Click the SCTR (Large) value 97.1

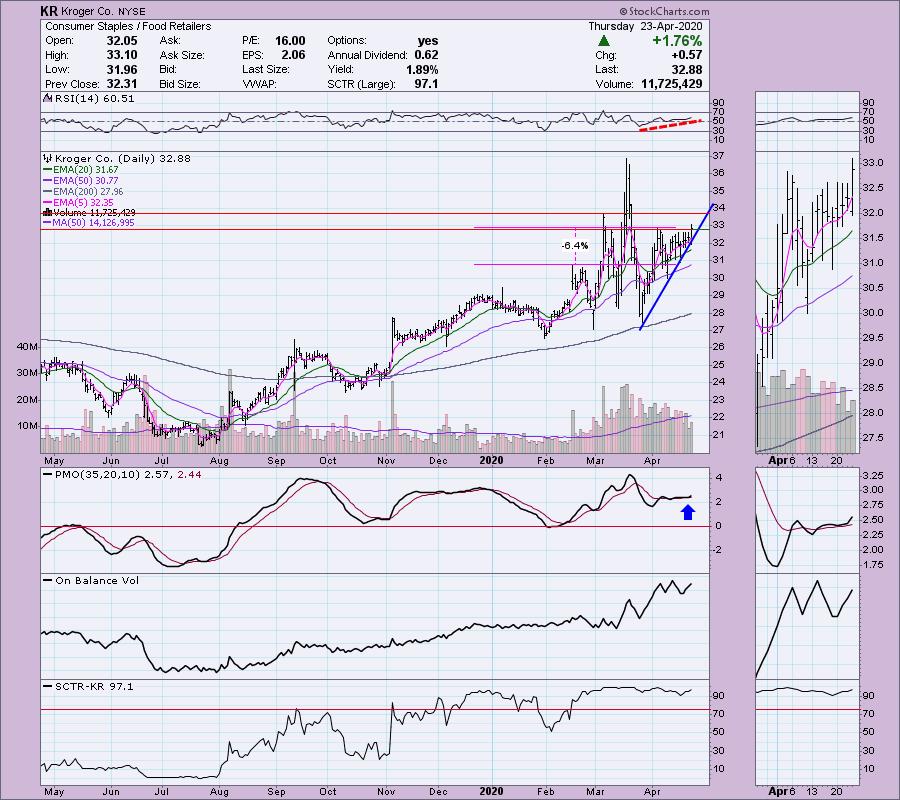pyautogui.click(x=426, y=84)
